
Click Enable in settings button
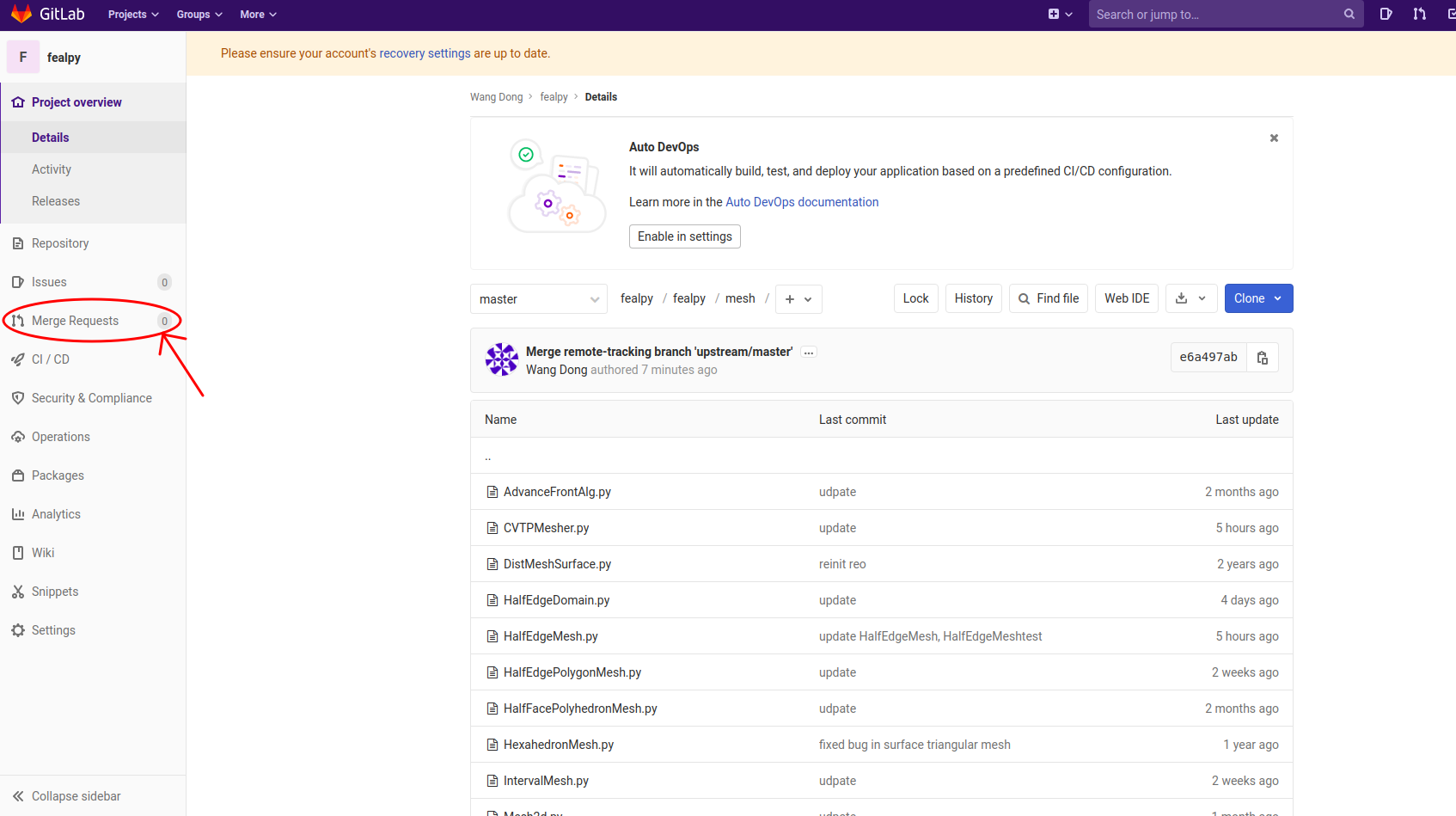click(x=685, y=236)
